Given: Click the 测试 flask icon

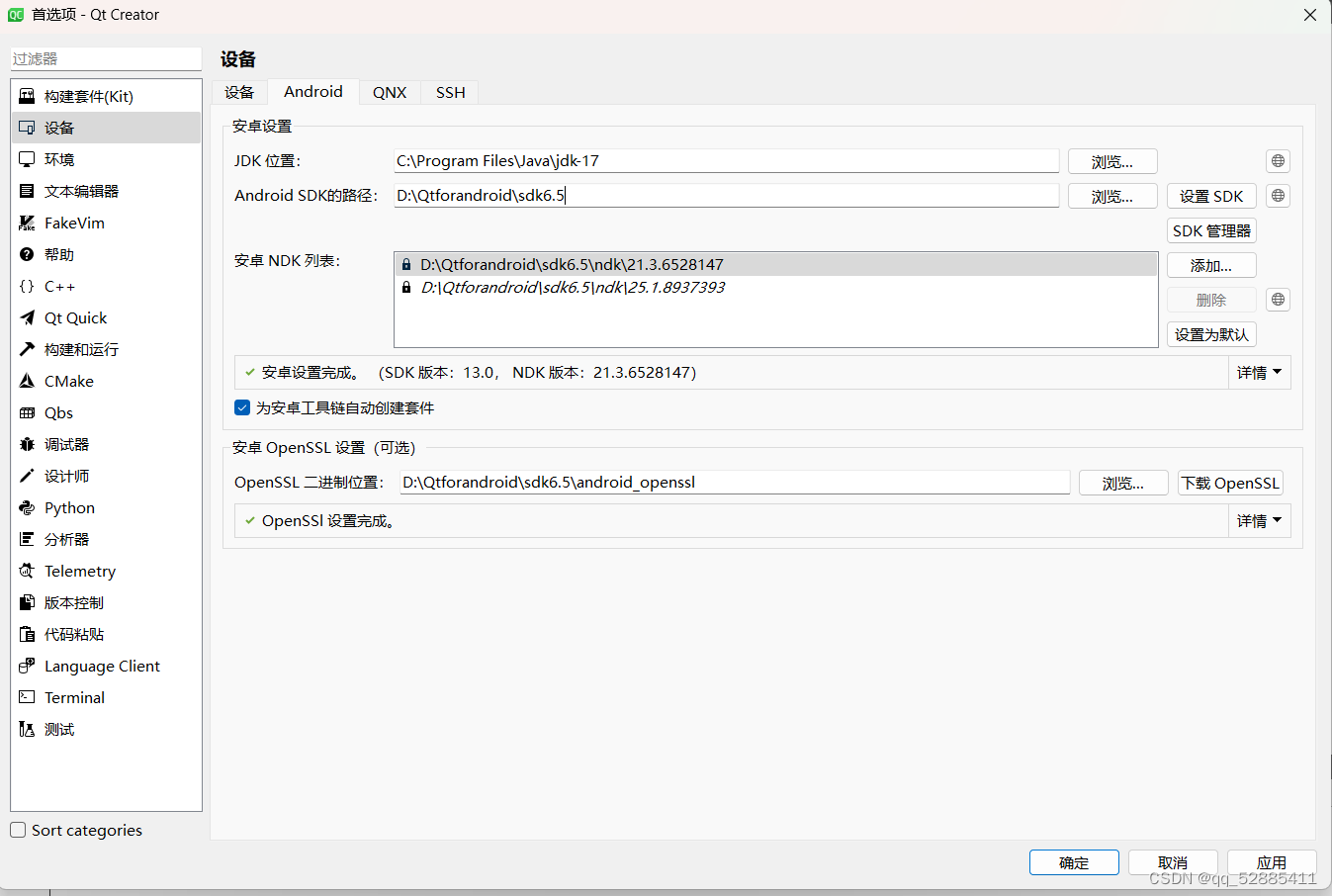Looking at the screenshot, I should (27, 729).
